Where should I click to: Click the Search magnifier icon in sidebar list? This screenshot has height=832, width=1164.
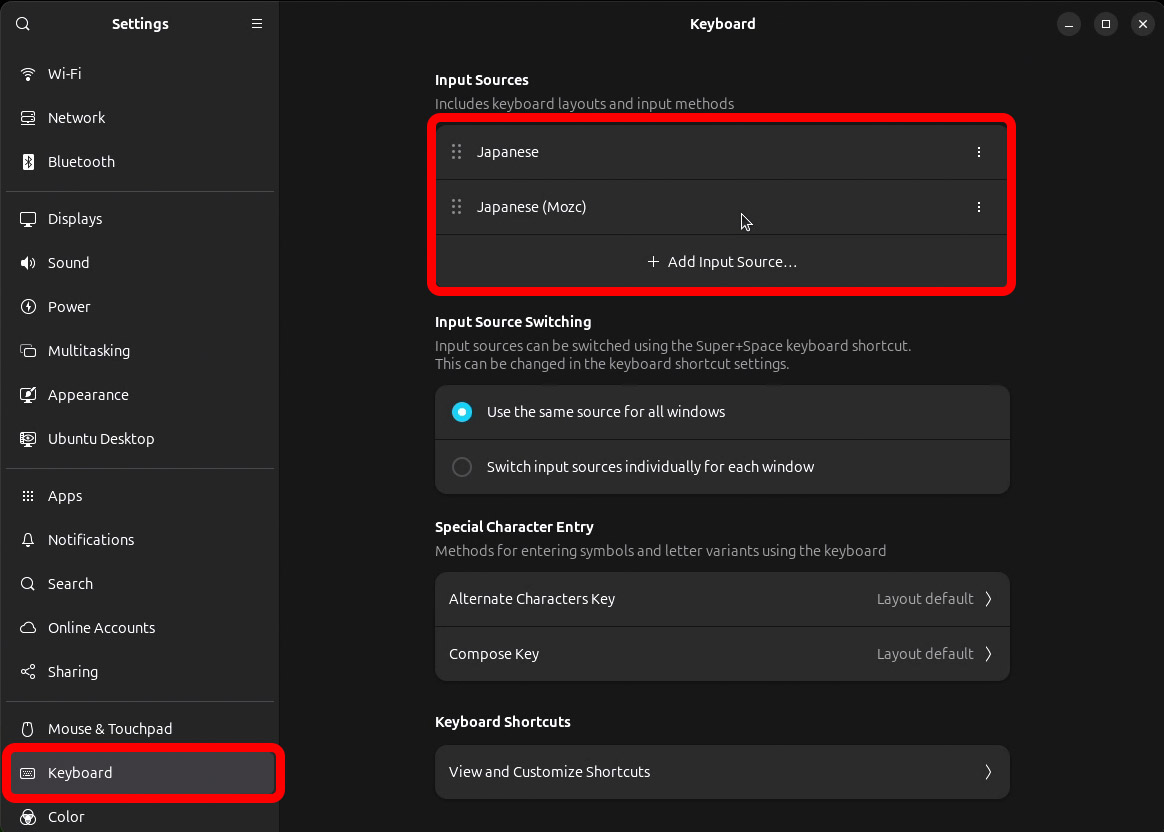coord(28,583)
